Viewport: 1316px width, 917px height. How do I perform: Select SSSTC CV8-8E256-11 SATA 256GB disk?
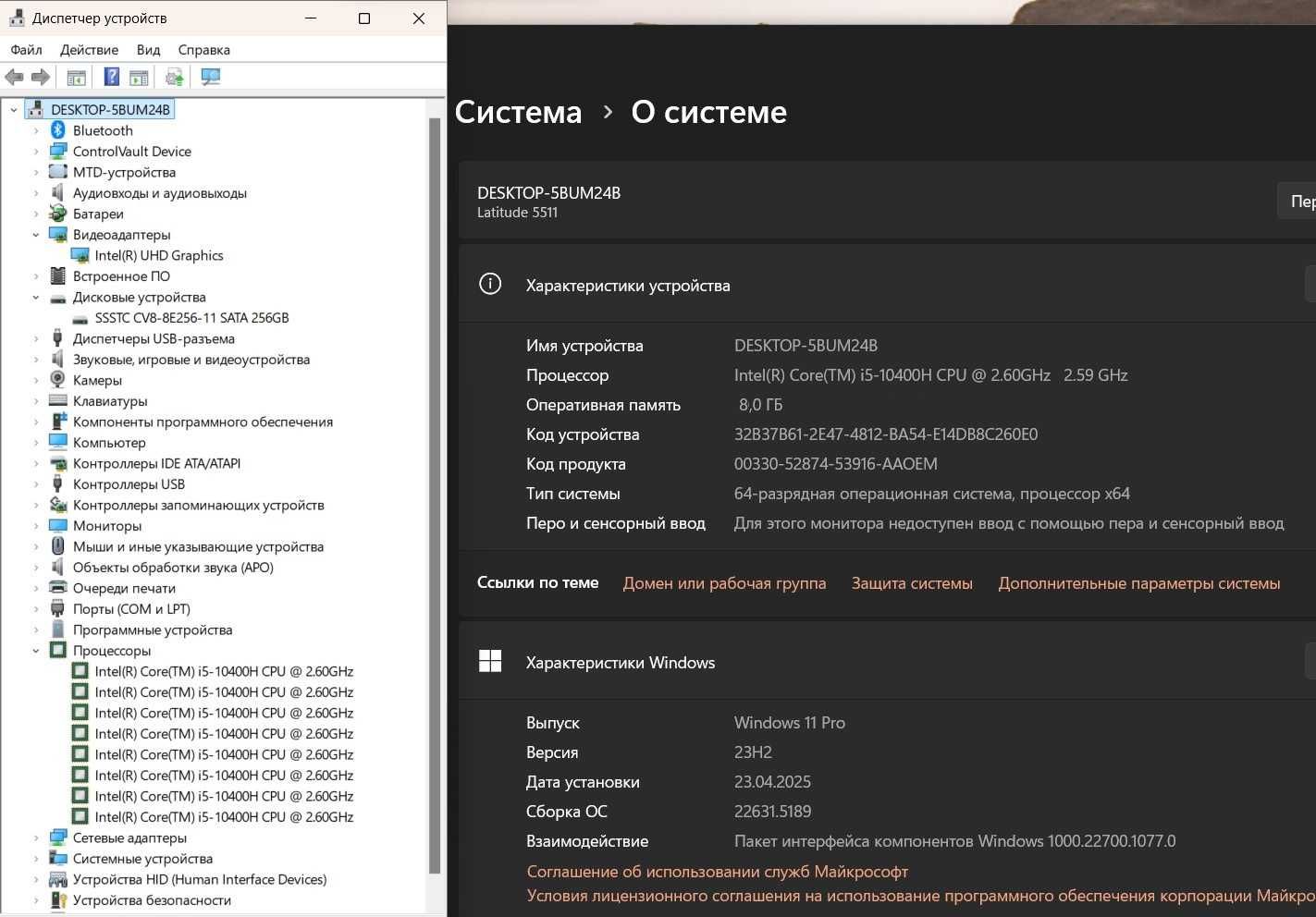coord(191,317)
